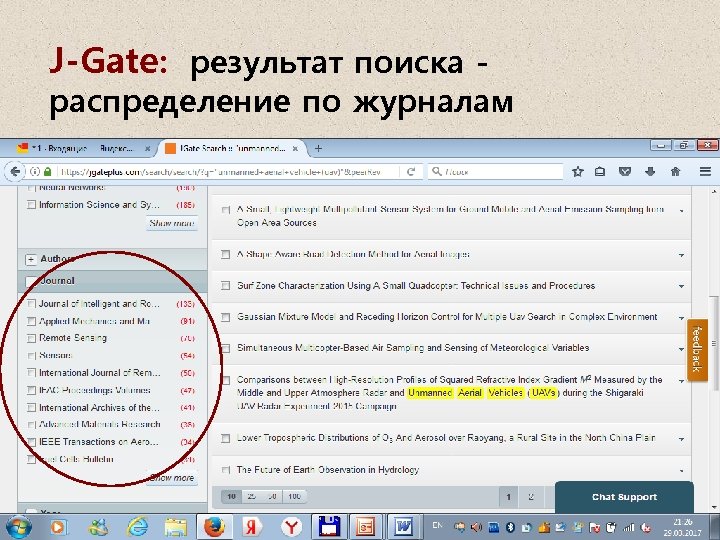Switch to Firefox in the taskbar
This screenshot has width=720, height=540.
click(x=214, y=527)
